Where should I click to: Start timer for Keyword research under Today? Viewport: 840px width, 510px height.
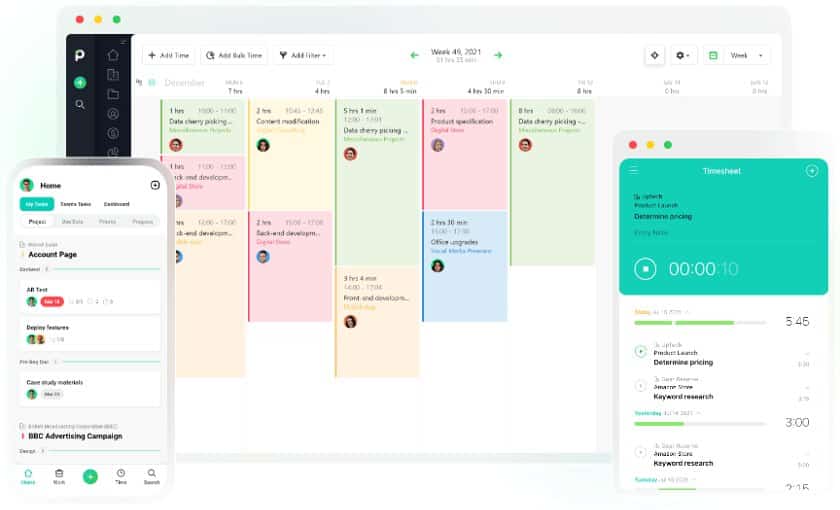(x=640, y=386)
